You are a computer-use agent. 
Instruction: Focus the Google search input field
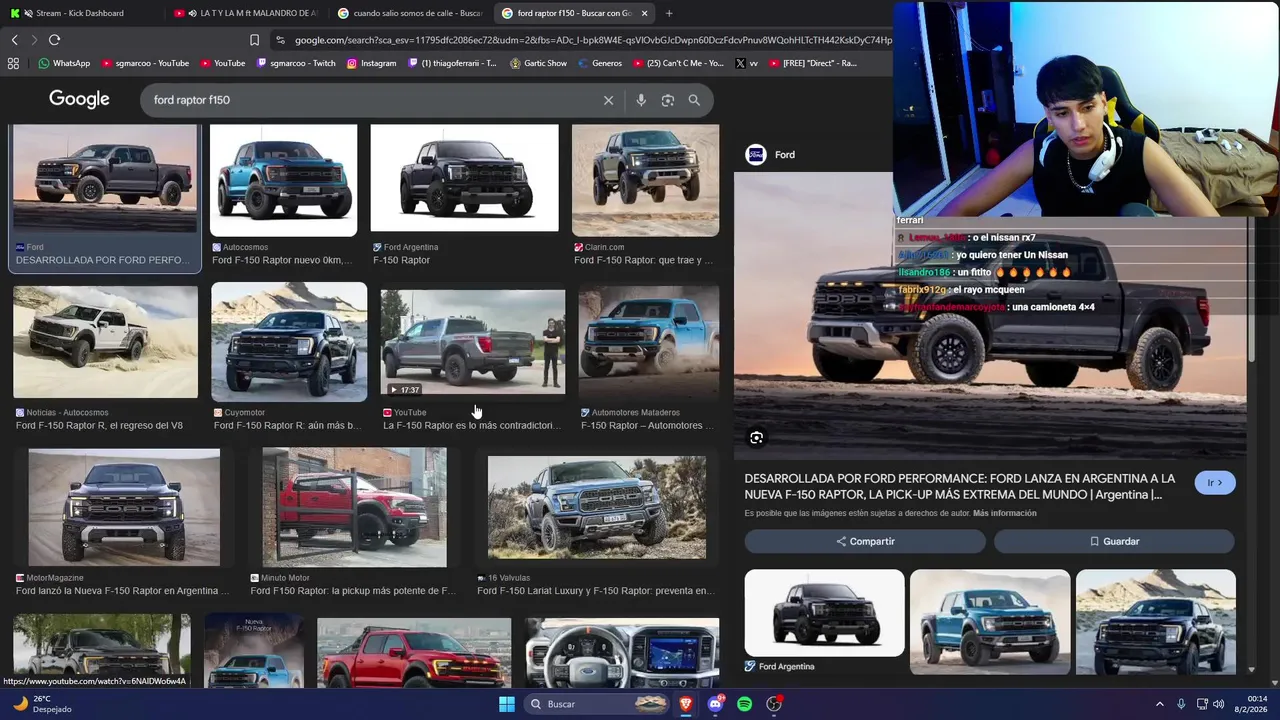(x=370, y=100)
